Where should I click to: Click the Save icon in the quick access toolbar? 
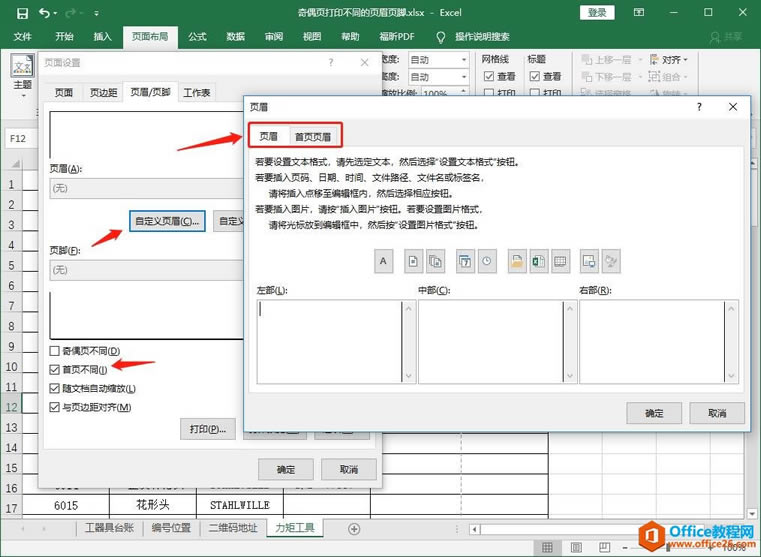click(x=22, y=13)
